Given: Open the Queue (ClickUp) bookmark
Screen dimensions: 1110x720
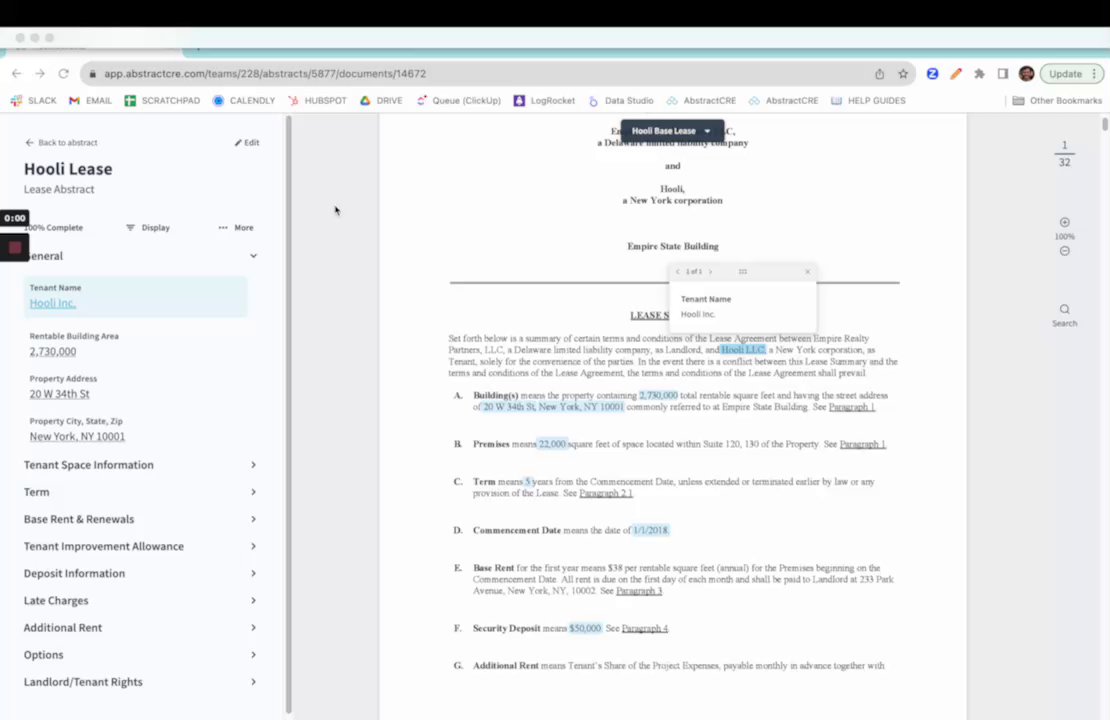Looking at the screenshot, I should (x=459, y=101).
